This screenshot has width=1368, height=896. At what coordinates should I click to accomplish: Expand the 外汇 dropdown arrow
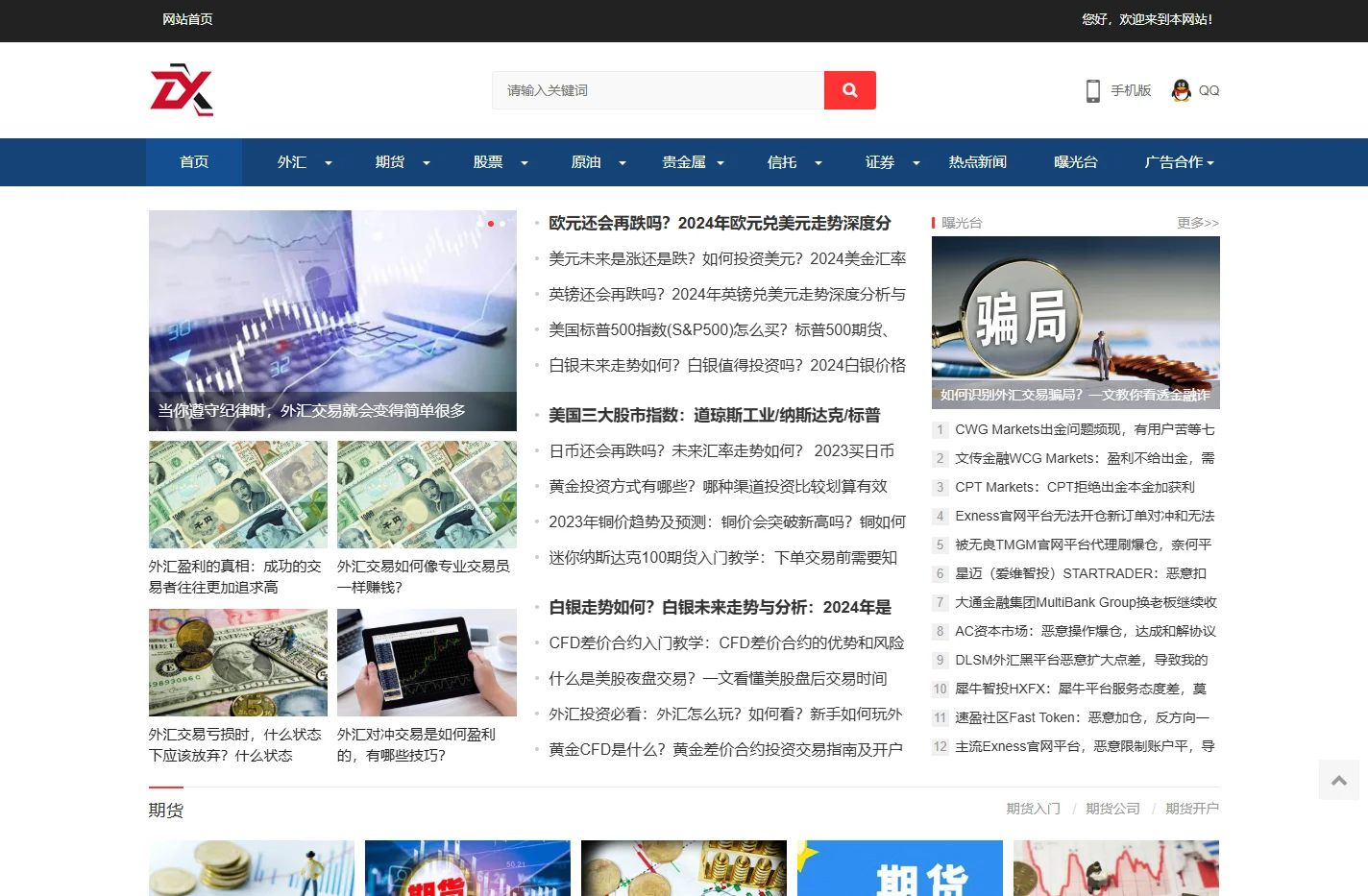tap(329, 163)
